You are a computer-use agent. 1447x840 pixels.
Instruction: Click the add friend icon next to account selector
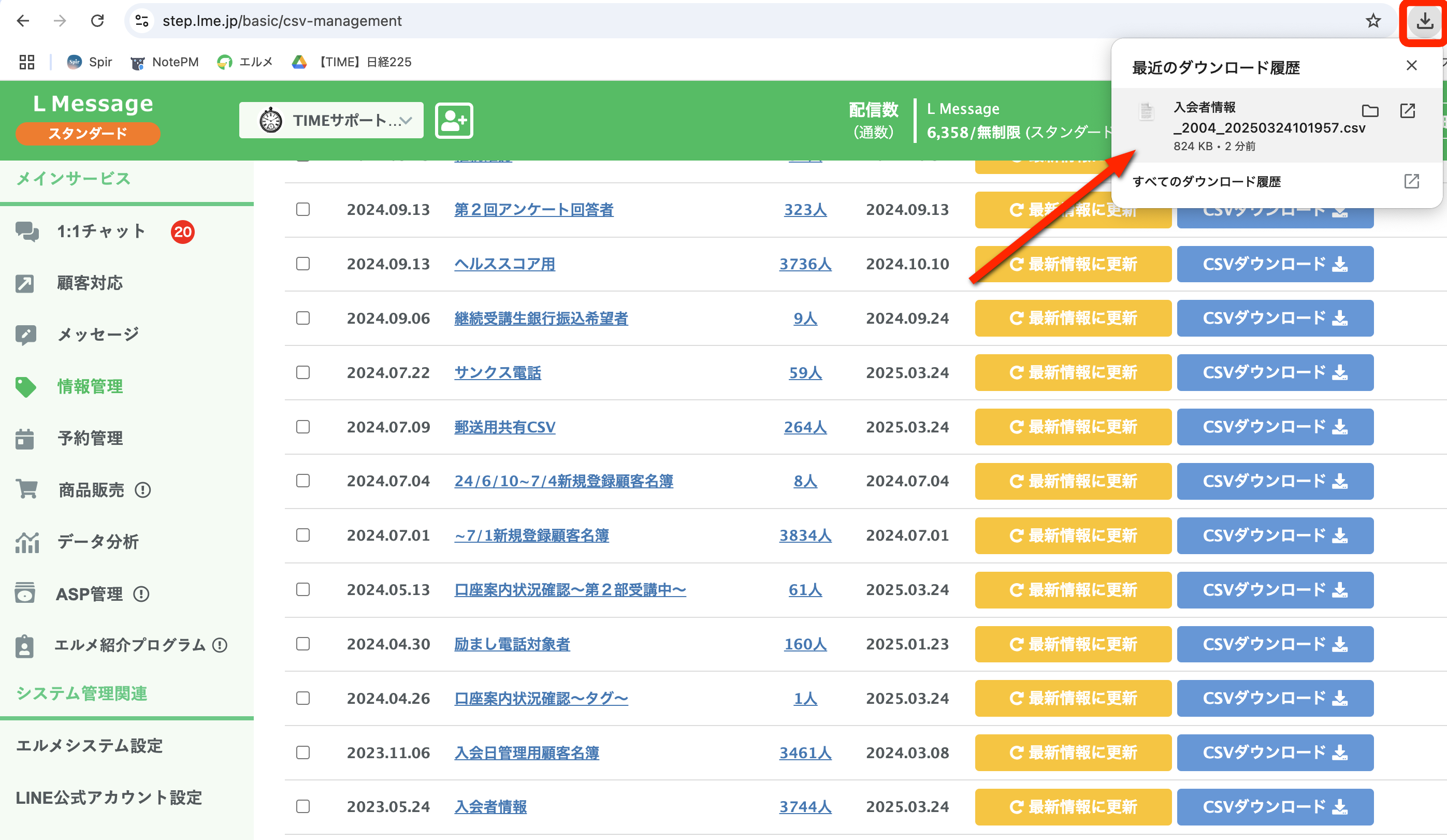pyautogui.click(x=454, y=121)
